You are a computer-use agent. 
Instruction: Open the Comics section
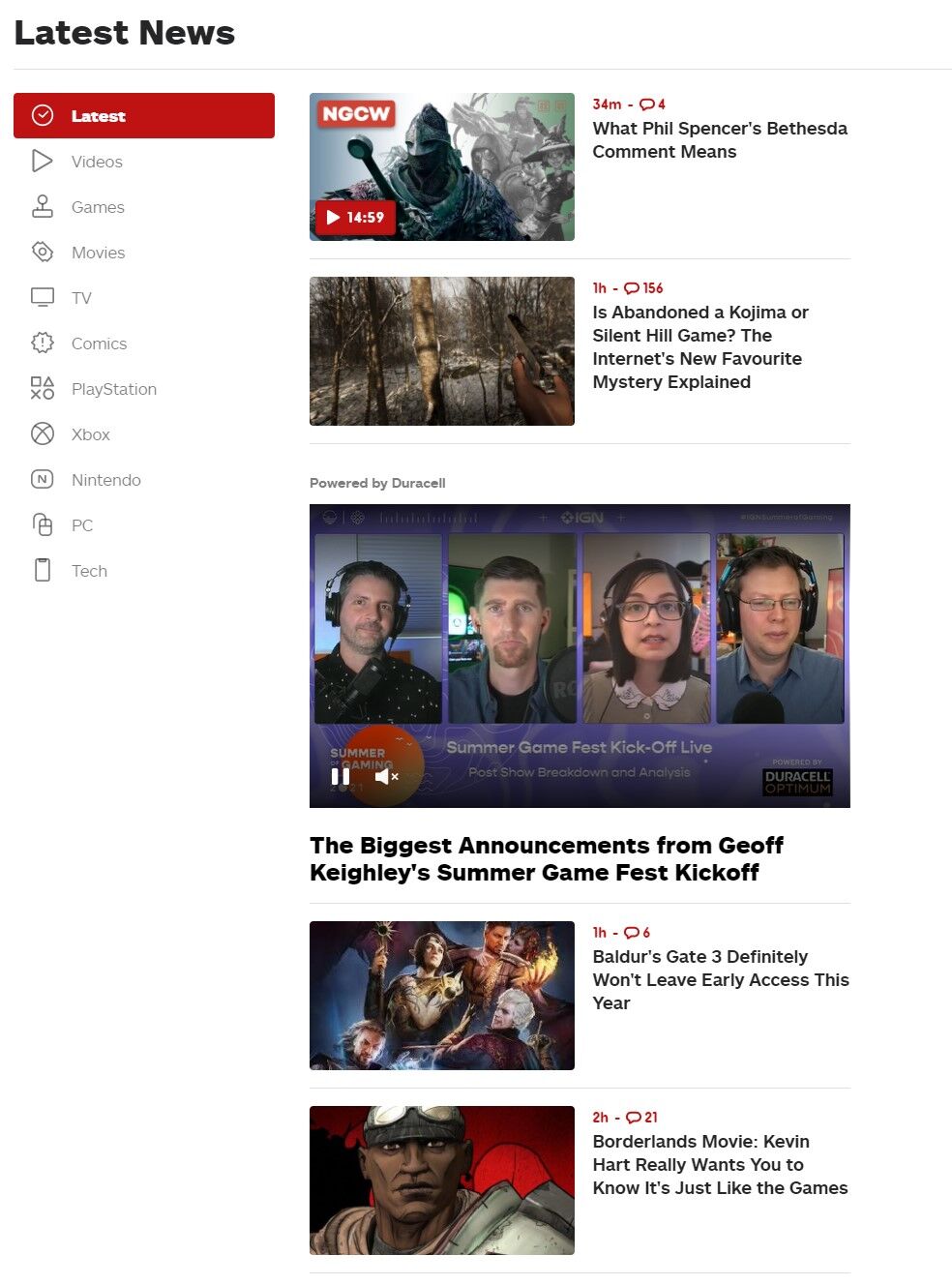[100, 344]
